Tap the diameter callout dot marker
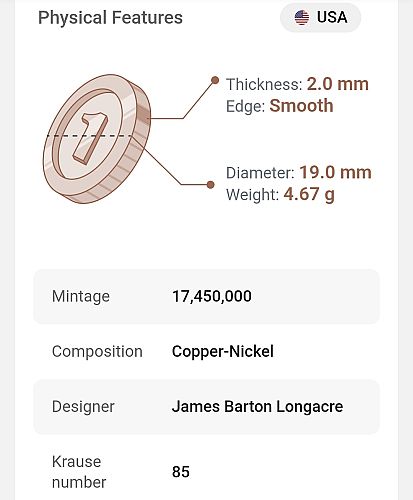The height and width of the screenshot is (500, 413). point(210,184)
